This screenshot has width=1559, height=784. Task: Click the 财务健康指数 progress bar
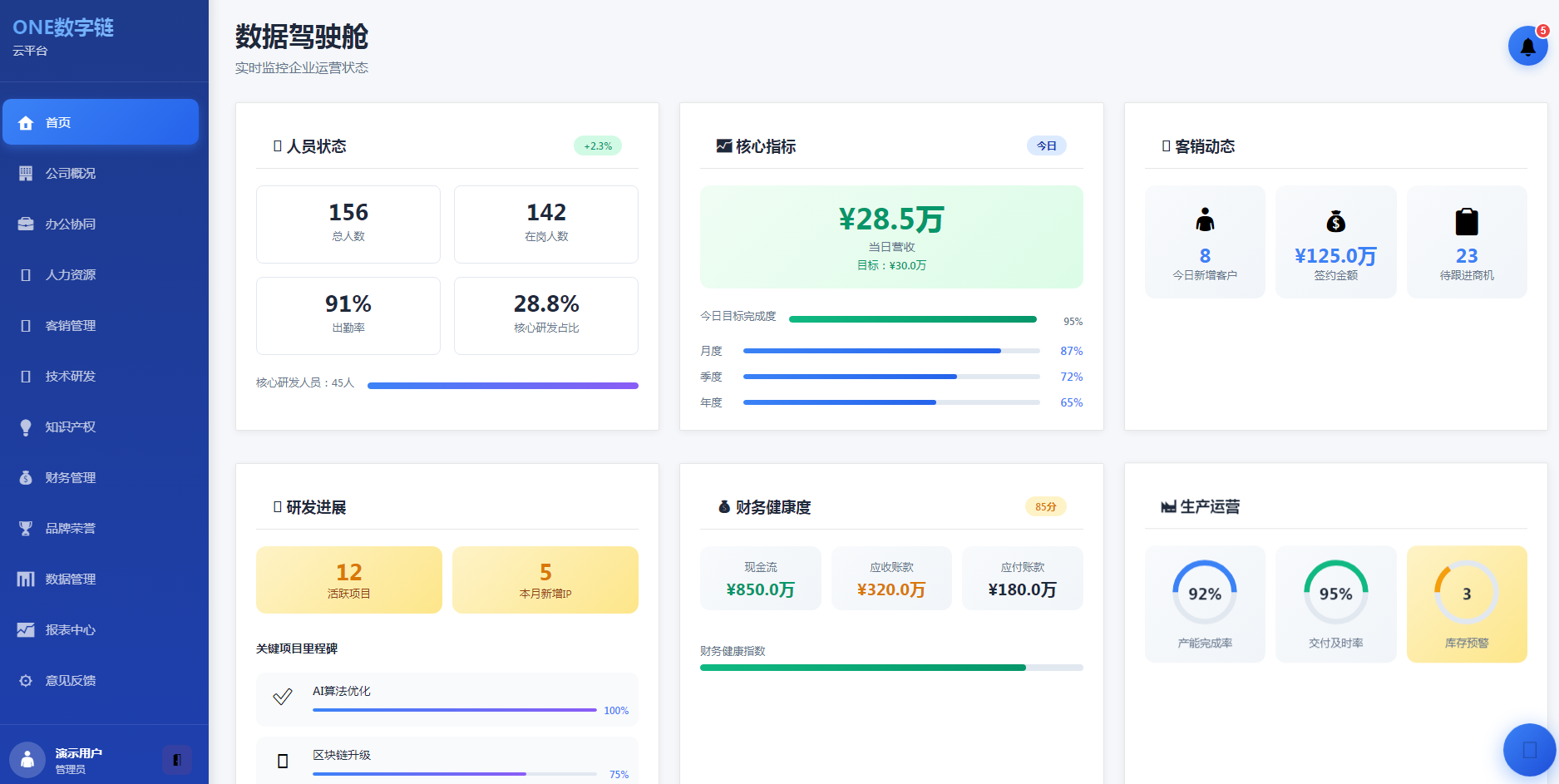click(x=890, y=668)
